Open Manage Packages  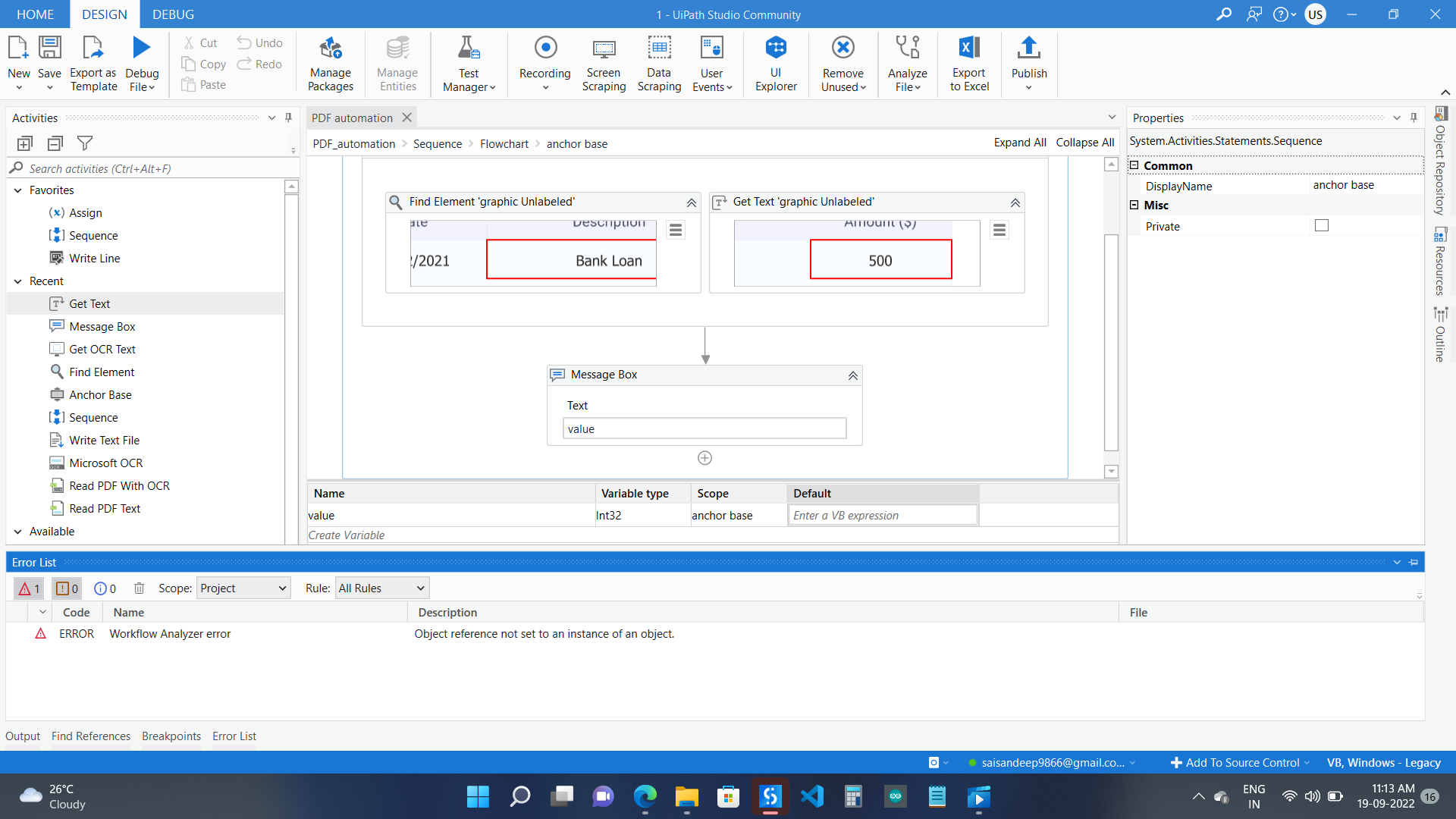click(330, 64)
